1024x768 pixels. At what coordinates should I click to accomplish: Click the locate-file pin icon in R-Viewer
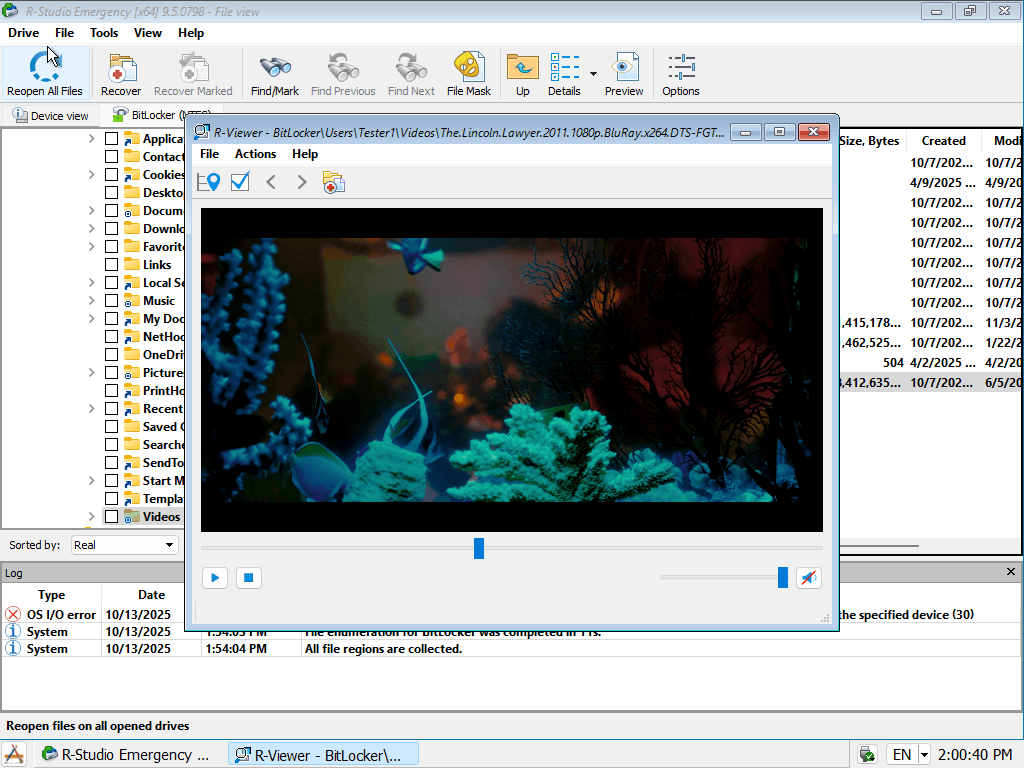click(x=209, y=182)
